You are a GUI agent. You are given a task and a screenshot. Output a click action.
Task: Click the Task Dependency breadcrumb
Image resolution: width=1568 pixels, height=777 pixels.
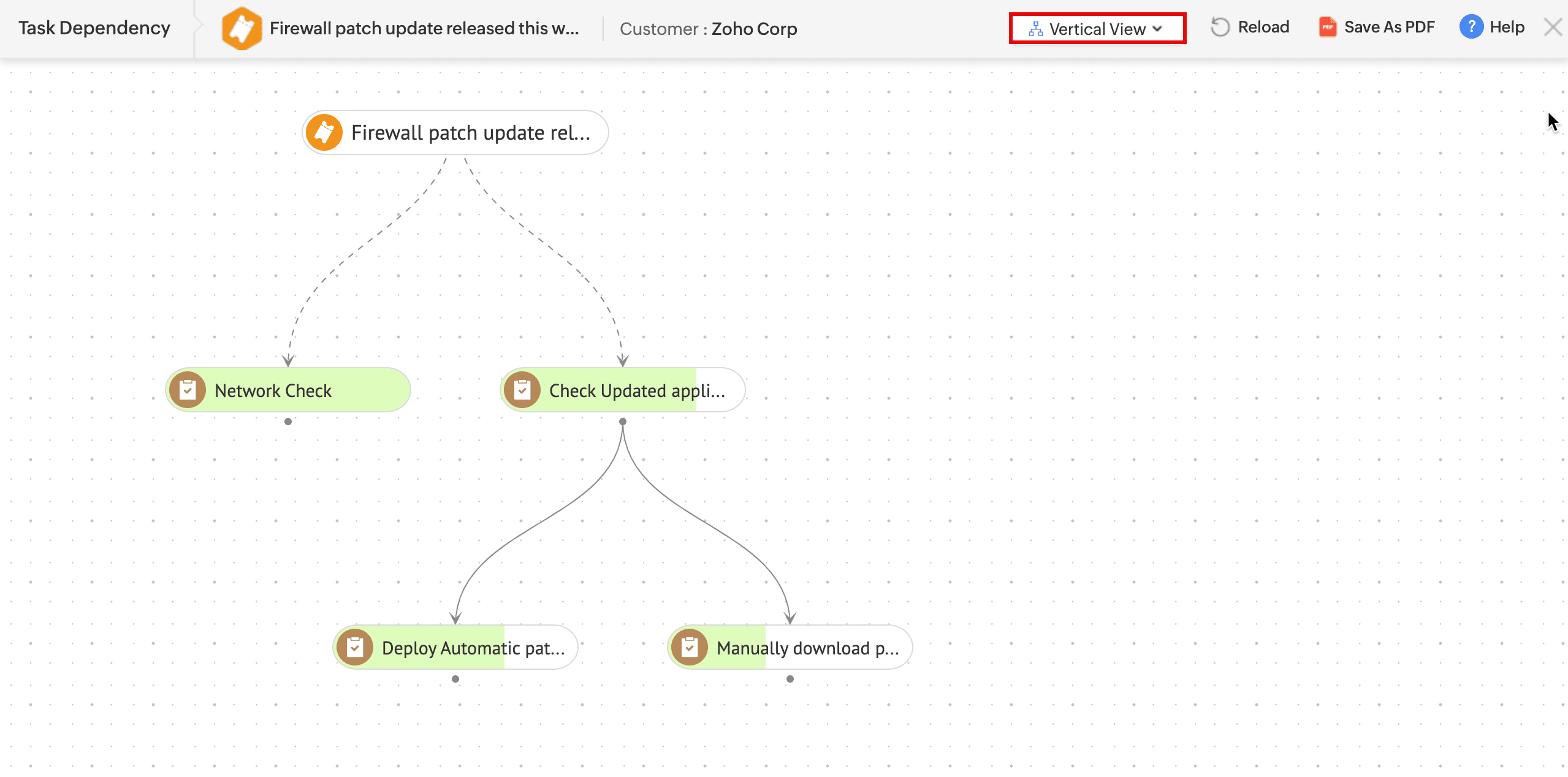pyautogui.click(x=94, y=28)
